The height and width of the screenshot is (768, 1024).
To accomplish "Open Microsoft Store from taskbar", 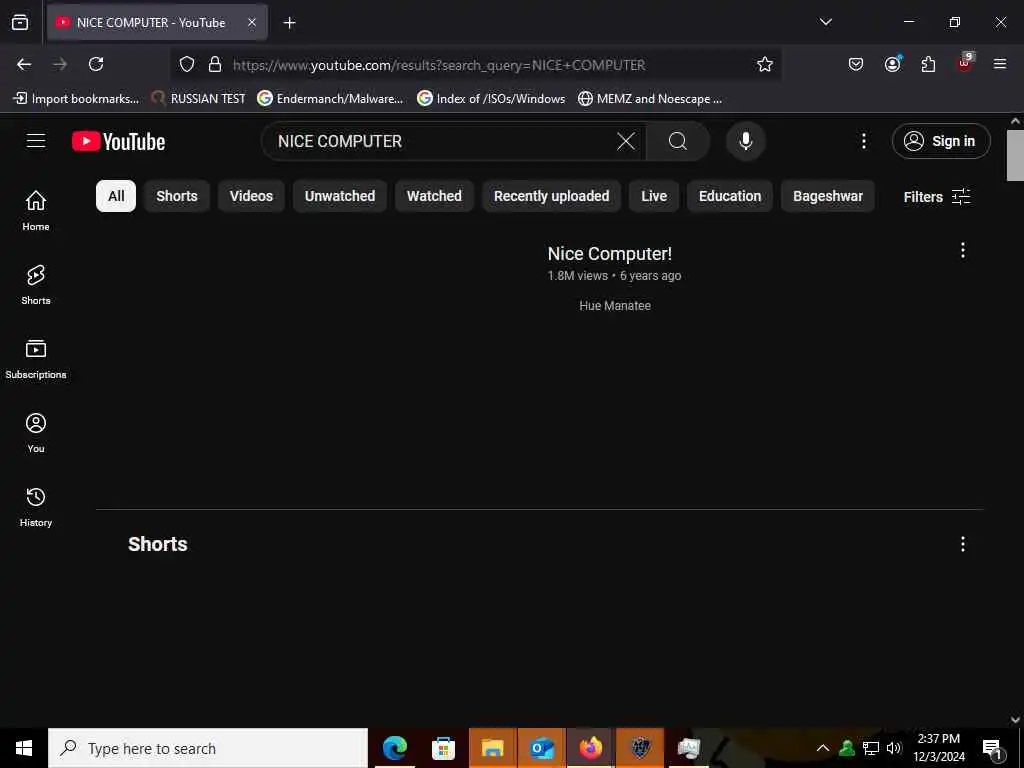I will point(443,748).
